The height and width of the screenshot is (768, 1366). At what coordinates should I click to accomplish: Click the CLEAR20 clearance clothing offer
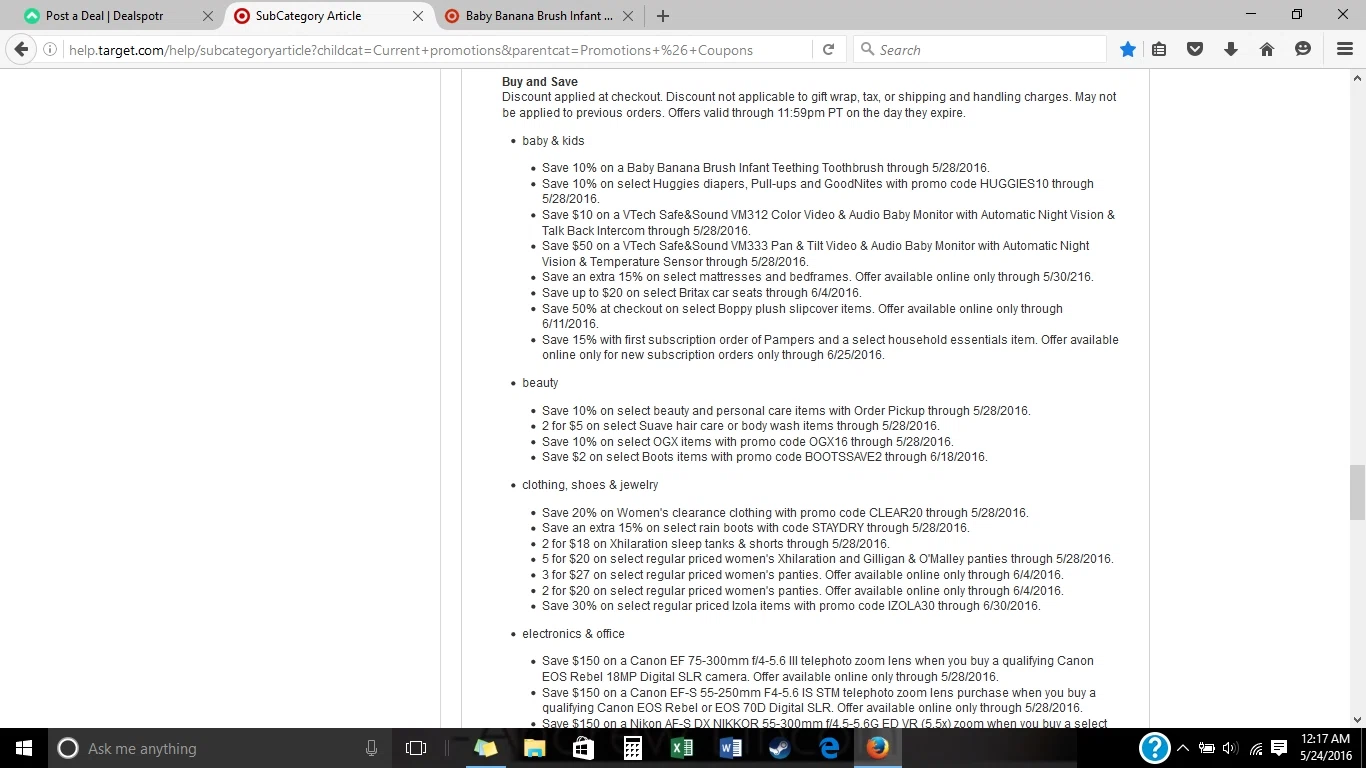[785, 513]
